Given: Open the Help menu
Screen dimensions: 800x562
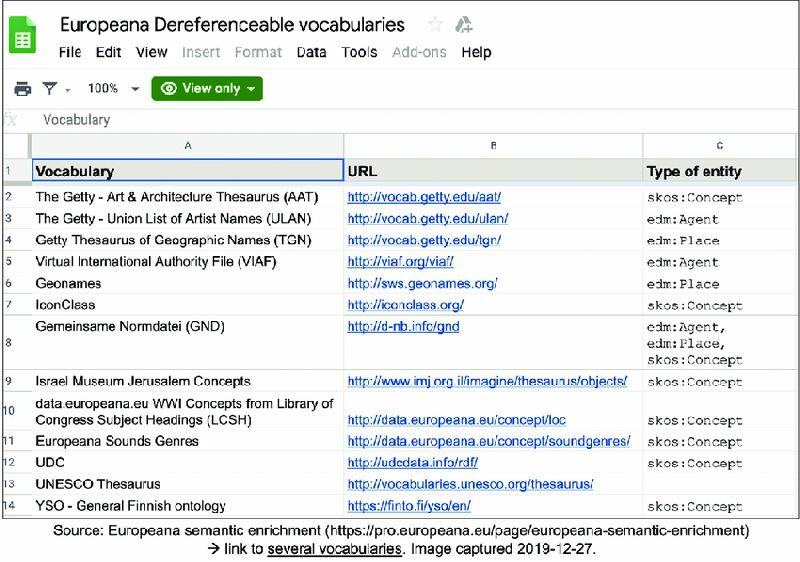Looking at the screenshot, I should pos(476,52).
